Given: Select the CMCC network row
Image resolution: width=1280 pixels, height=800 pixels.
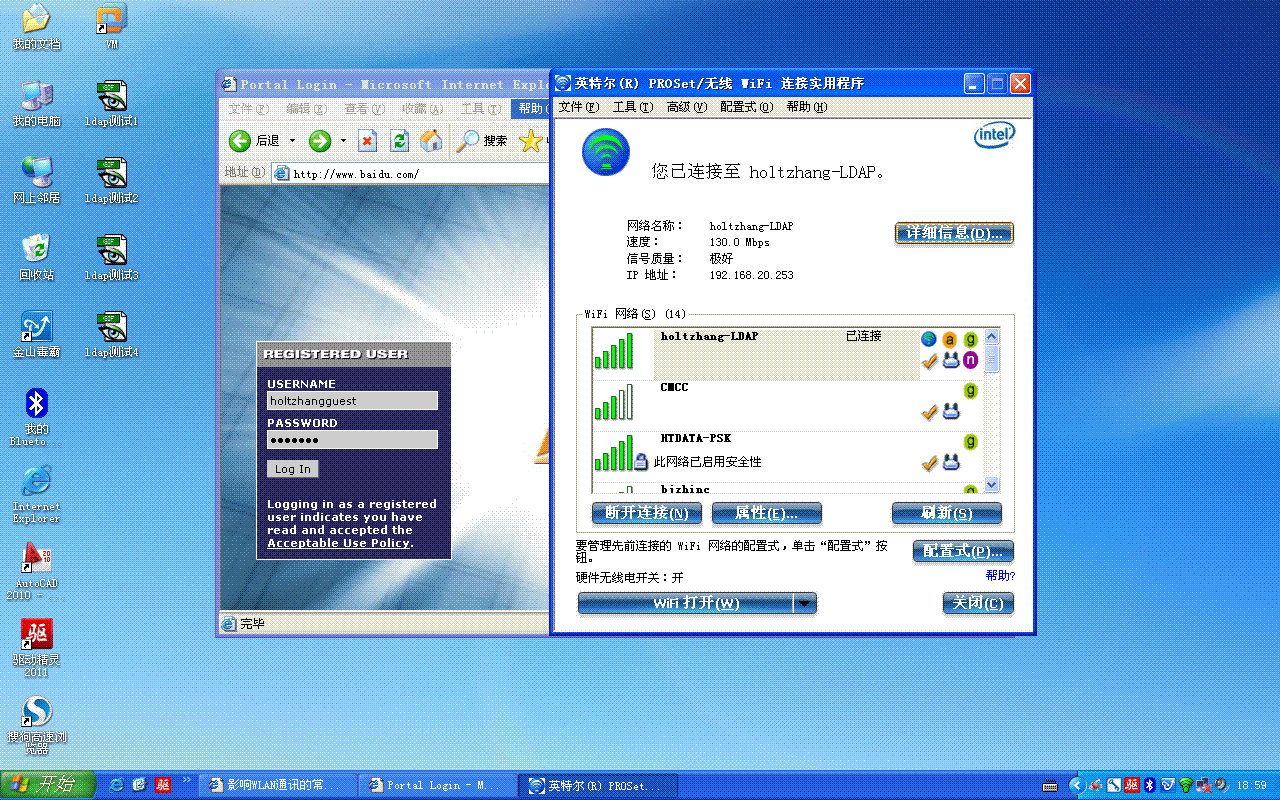Looking at the screenshot, I should click(x=788, y=406).
